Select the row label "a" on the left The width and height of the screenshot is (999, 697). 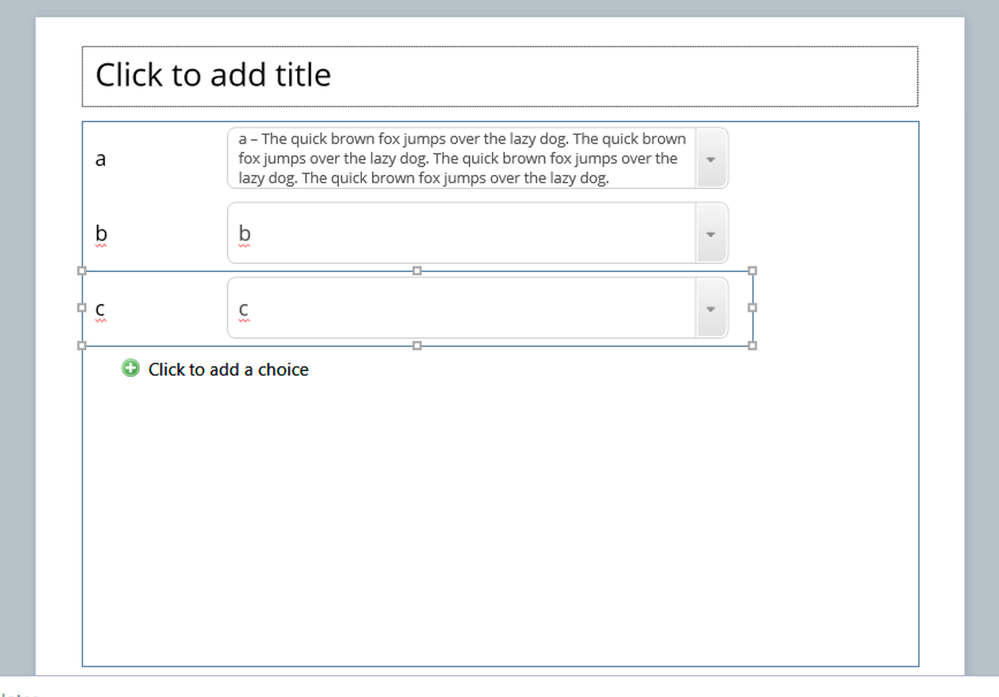pos(100,159)
